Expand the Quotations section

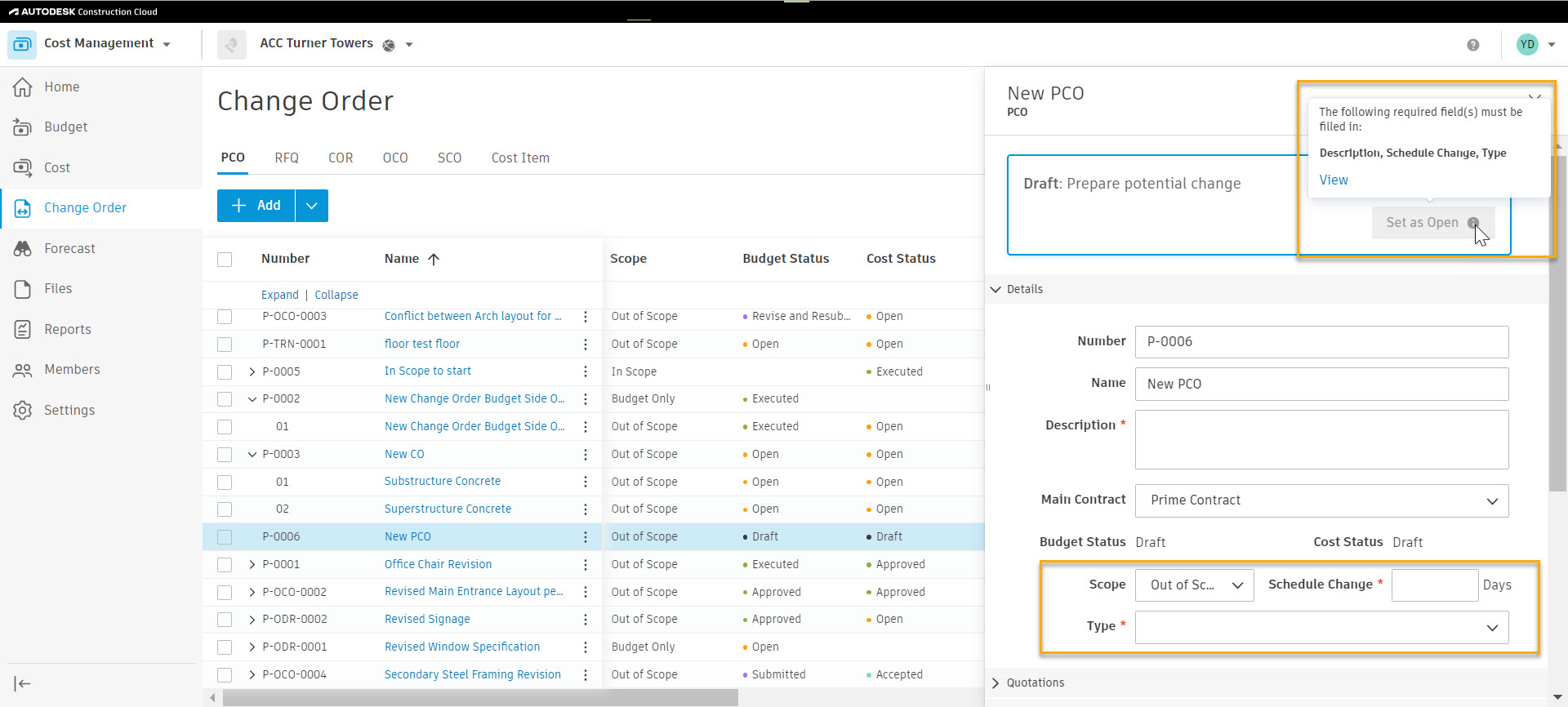click(996, 683)
